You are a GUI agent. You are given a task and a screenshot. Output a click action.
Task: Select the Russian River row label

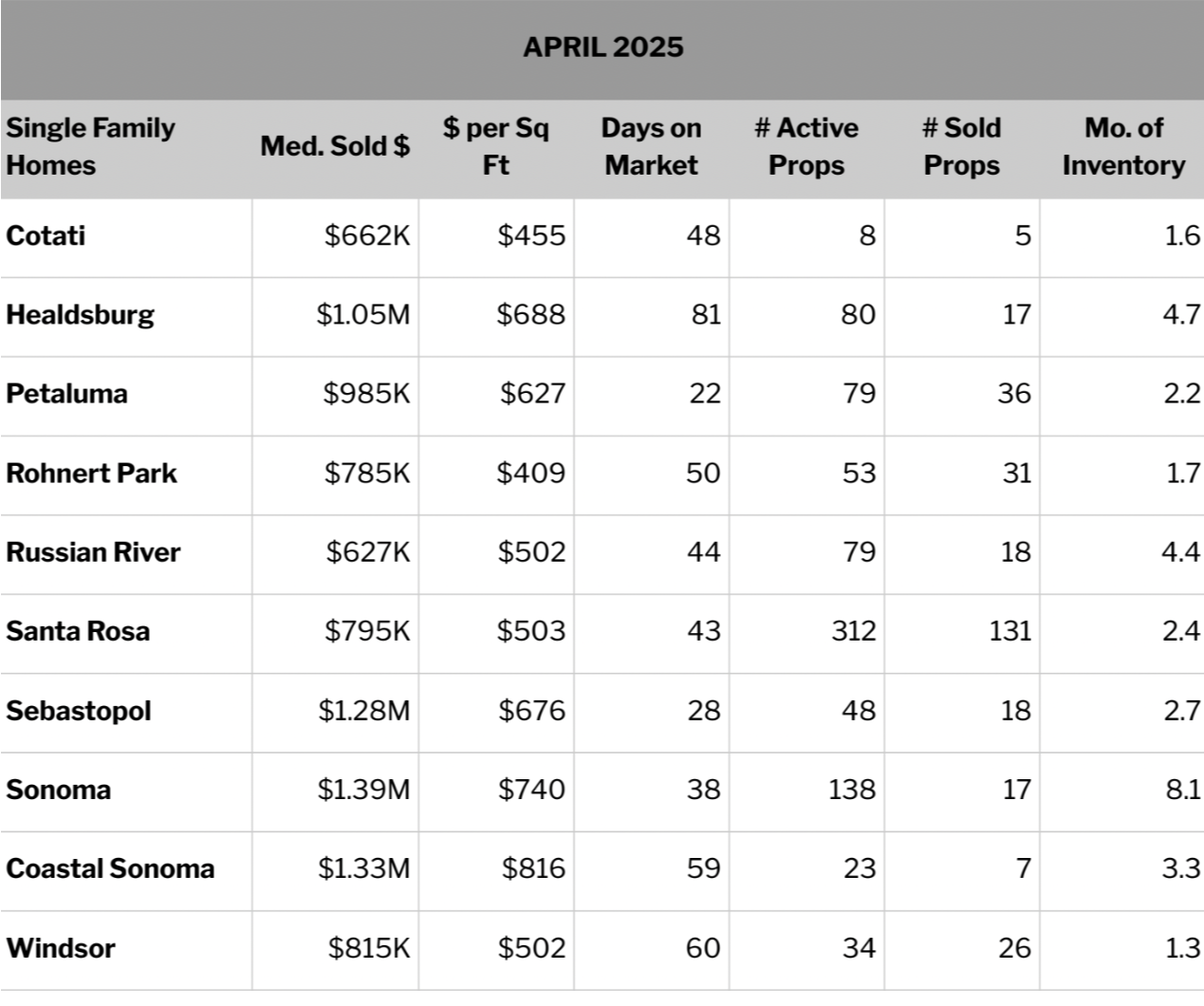tap(93, 552)
